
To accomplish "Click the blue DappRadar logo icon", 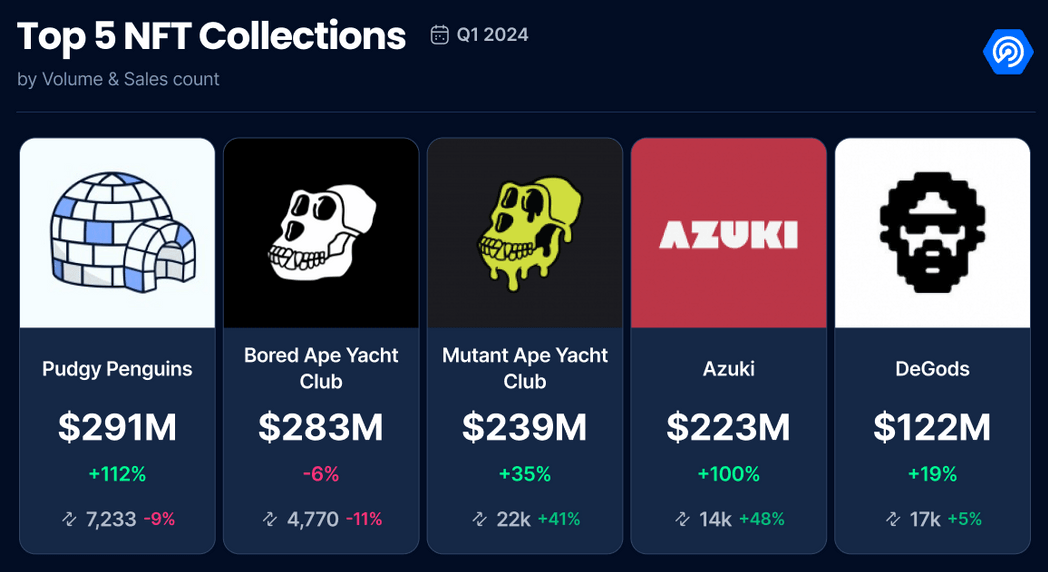I will 1008,52.
